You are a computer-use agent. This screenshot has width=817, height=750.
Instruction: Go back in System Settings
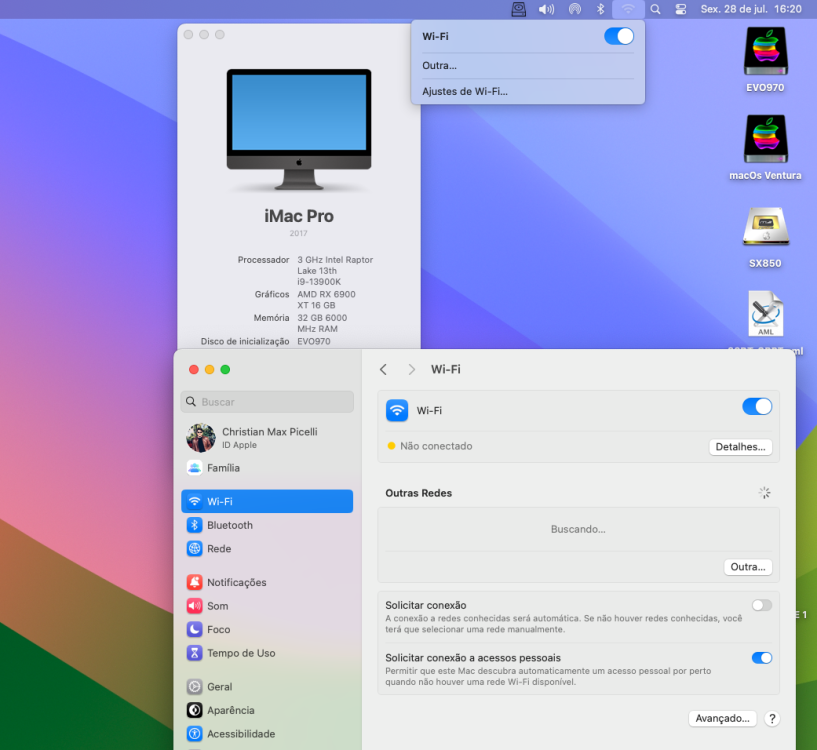(x=383, y=370)
